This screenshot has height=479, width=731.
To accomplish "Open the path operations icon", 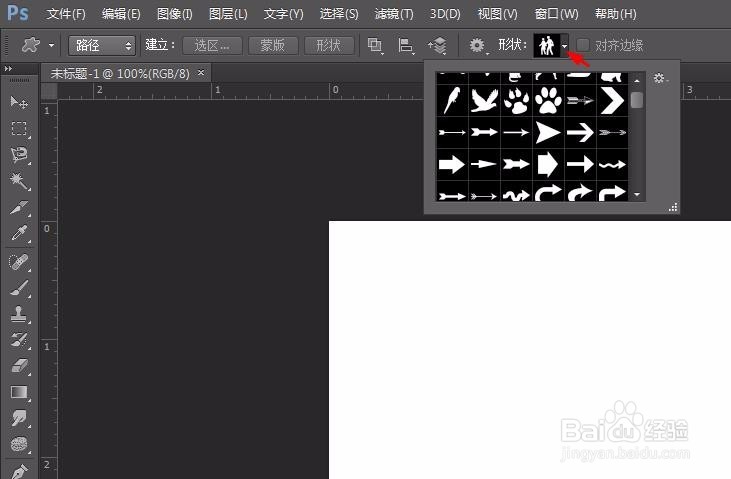I will pyautogui.click(x=375, y=45).
